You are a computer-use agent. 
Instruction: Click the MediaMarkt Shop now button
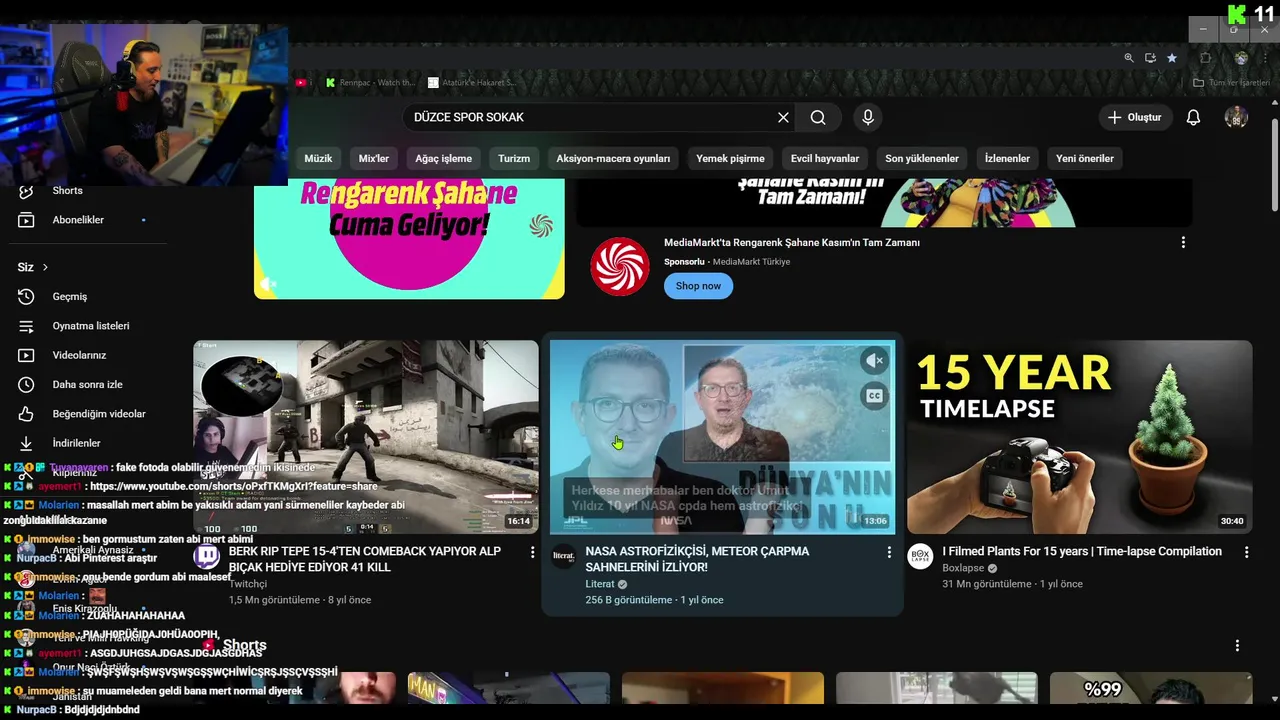[x=698, y=286]
